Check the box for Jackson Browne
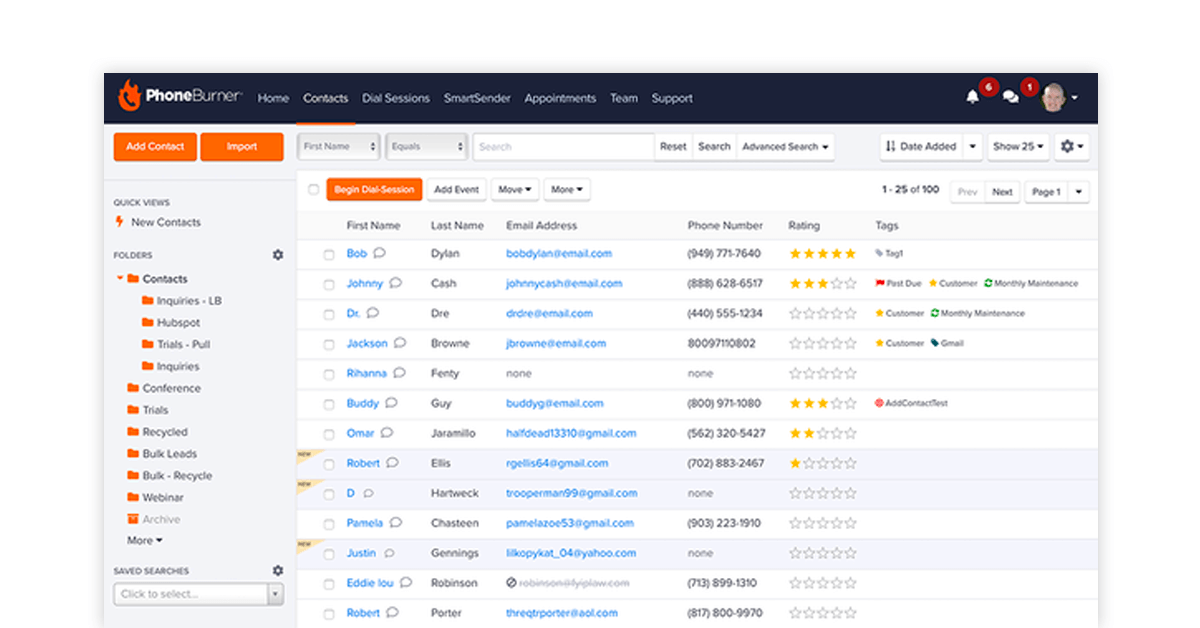The image size is (1200, 628). pos(328,344)
